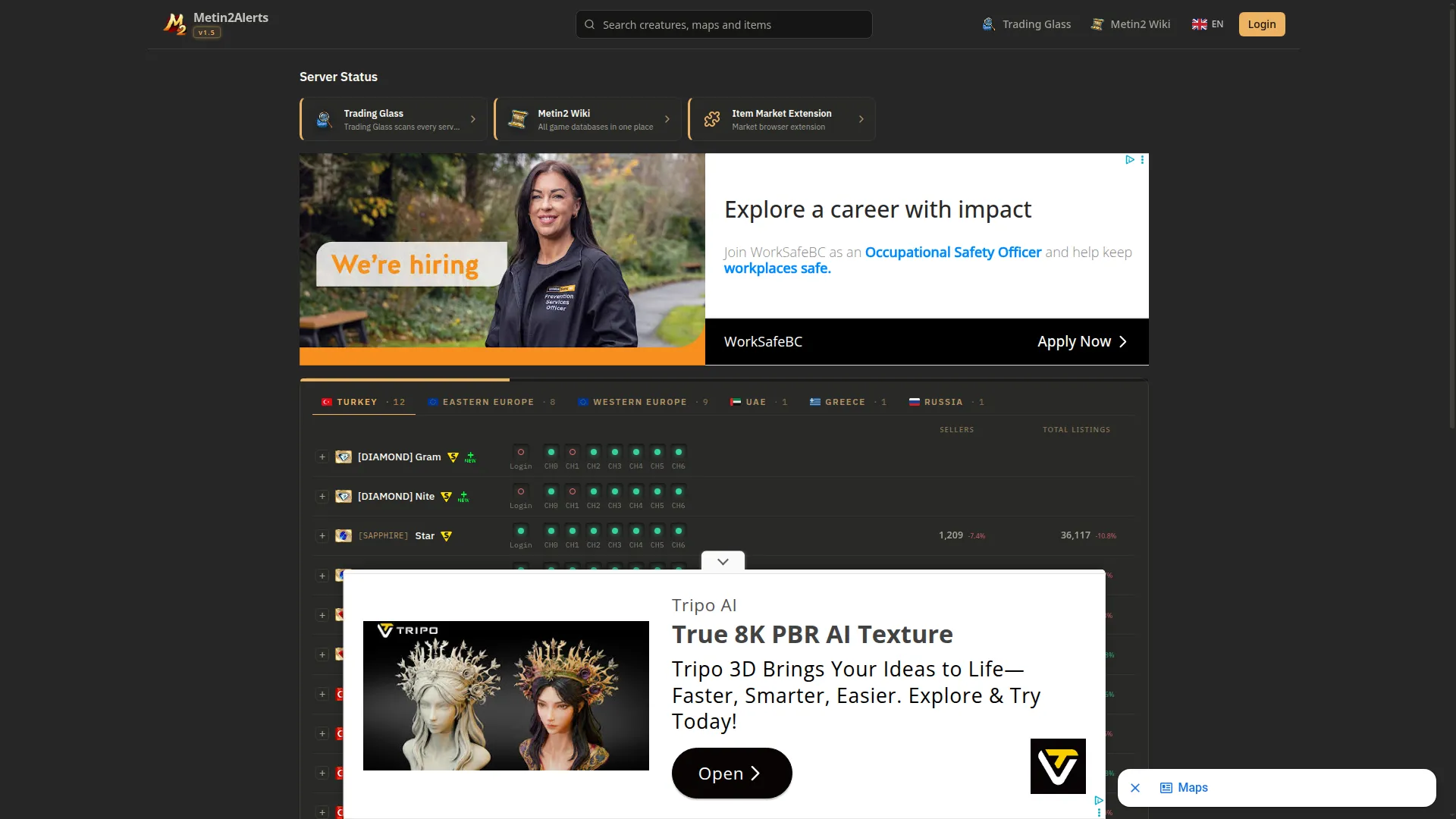The width and height of the screenshot is (1456, 819).
Task: Click the CH6 status indicator for Star
Action: coord(679,531)
